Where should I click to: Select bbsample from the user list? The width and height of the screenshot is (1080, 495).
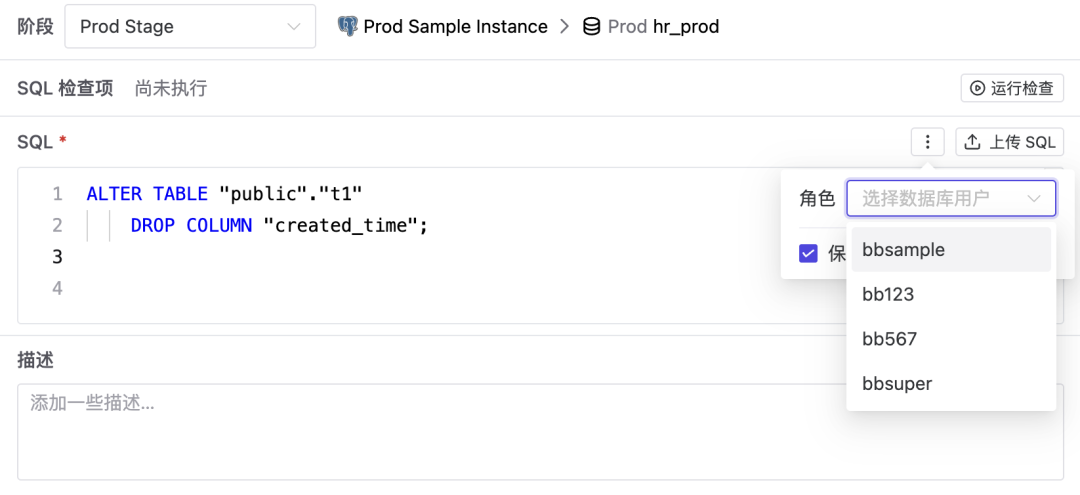point(903,250)
